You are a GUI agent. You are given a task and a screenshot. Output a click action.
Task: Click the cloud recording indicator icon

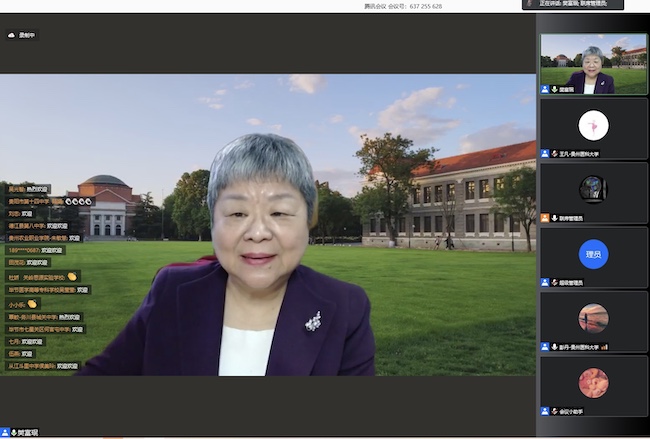11,35
